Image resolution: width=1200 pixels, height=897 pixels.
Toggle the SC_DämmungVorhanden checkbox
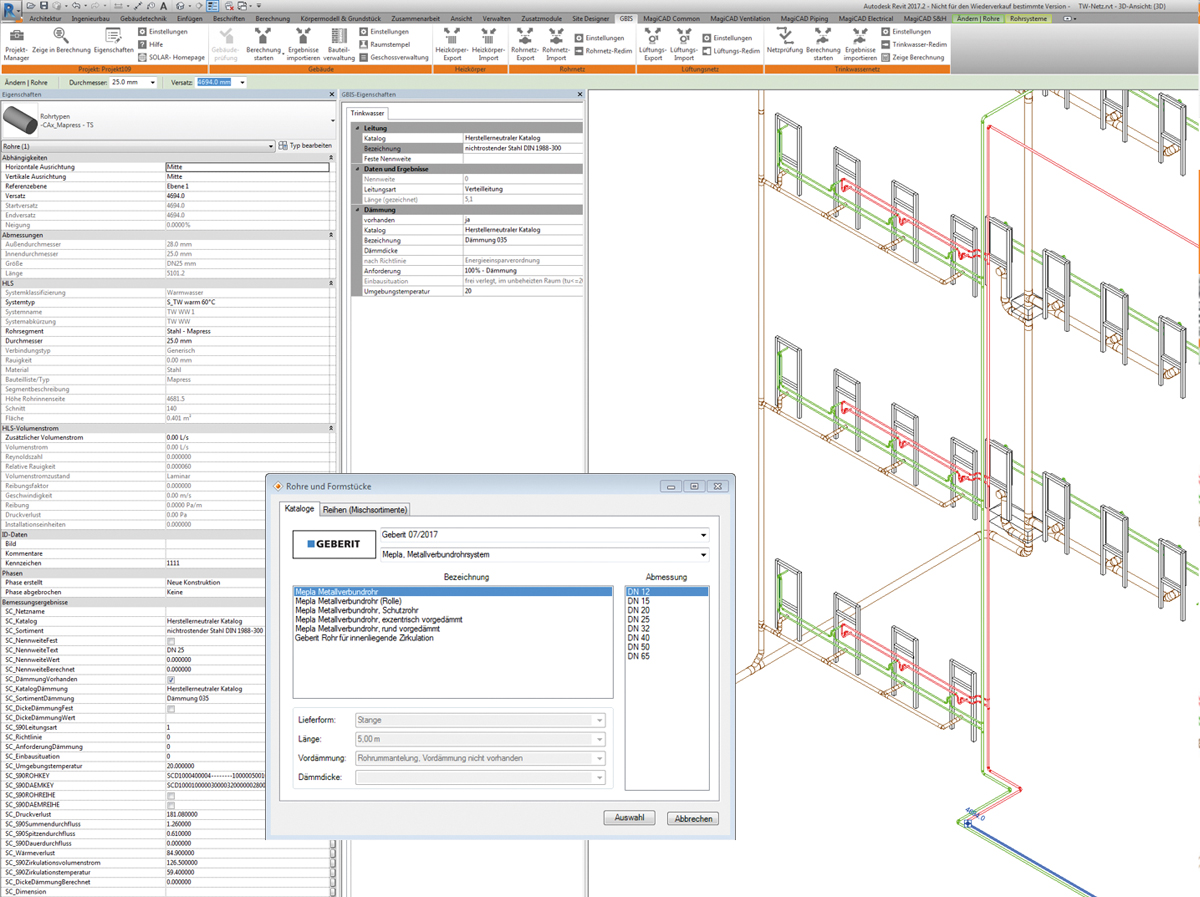[170, 679]
